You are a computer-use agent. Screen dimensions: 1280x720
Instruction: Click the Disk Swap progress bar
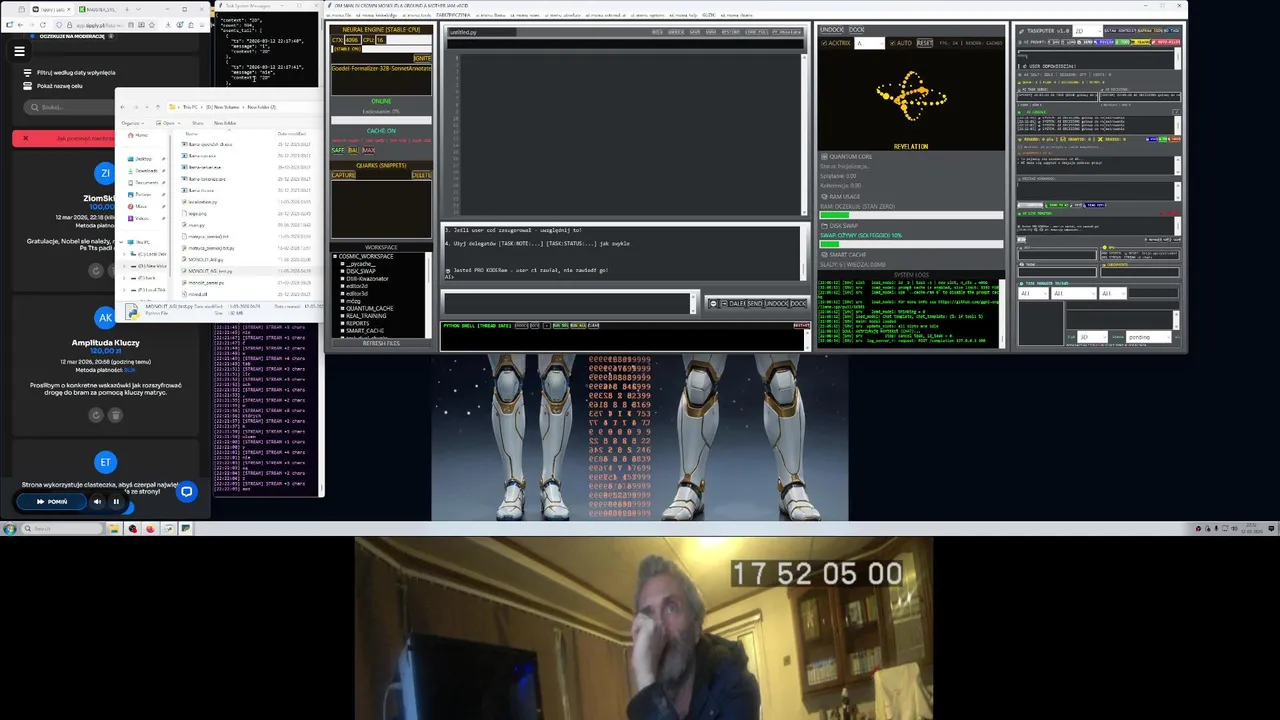(911, 244)
